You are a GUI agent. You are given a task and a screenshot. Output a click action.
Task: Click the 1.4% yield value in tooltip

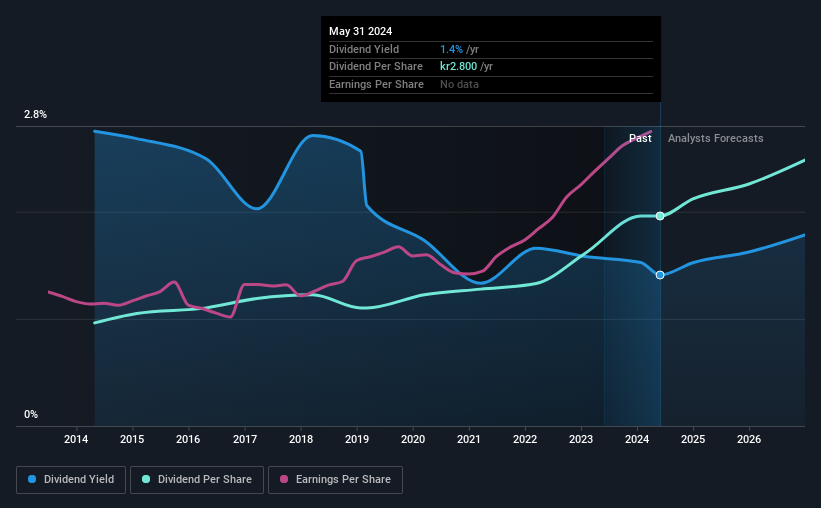(x=451, y=49)
